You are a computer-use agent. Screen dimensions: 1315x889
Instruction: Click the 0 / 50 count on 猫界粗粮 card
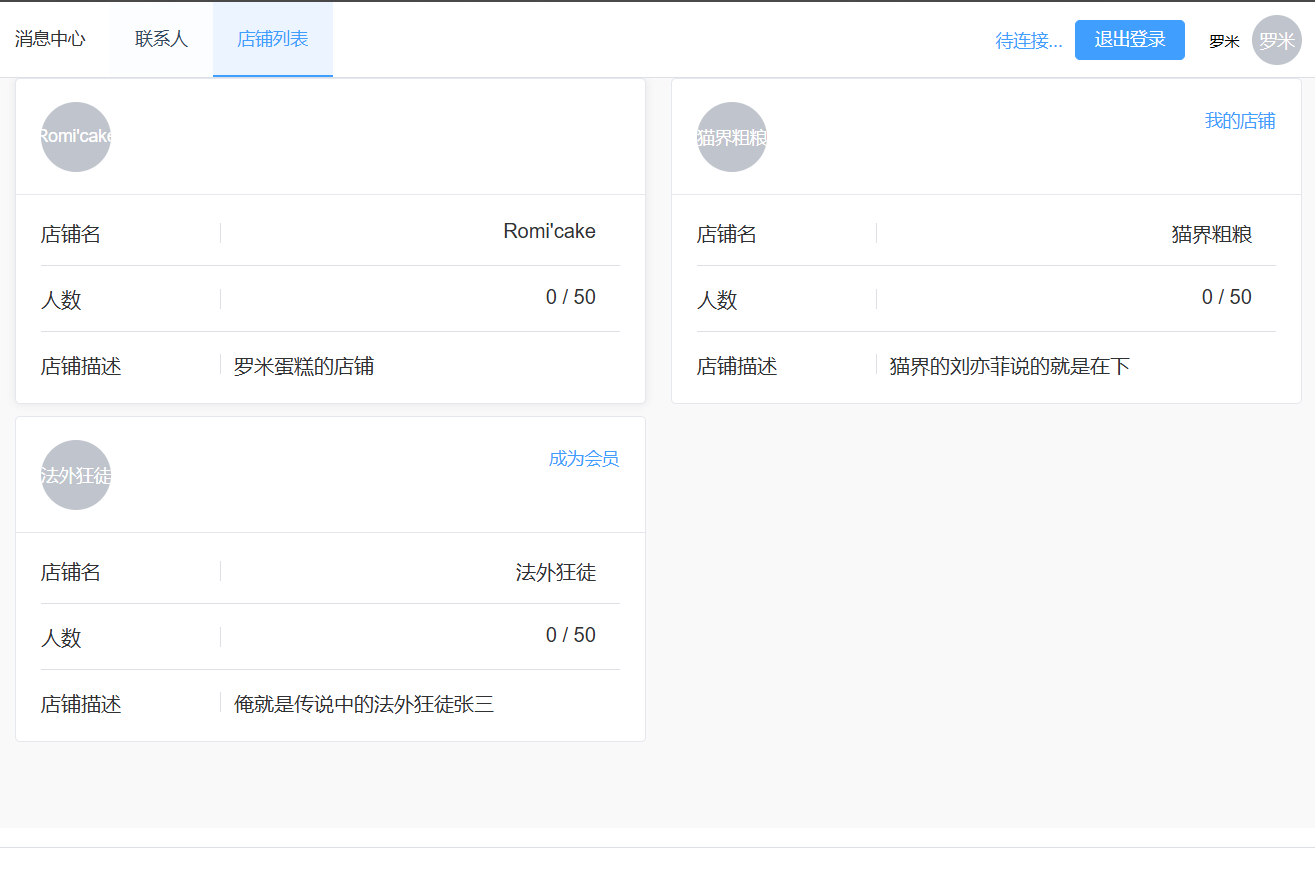coord(1226,297)
